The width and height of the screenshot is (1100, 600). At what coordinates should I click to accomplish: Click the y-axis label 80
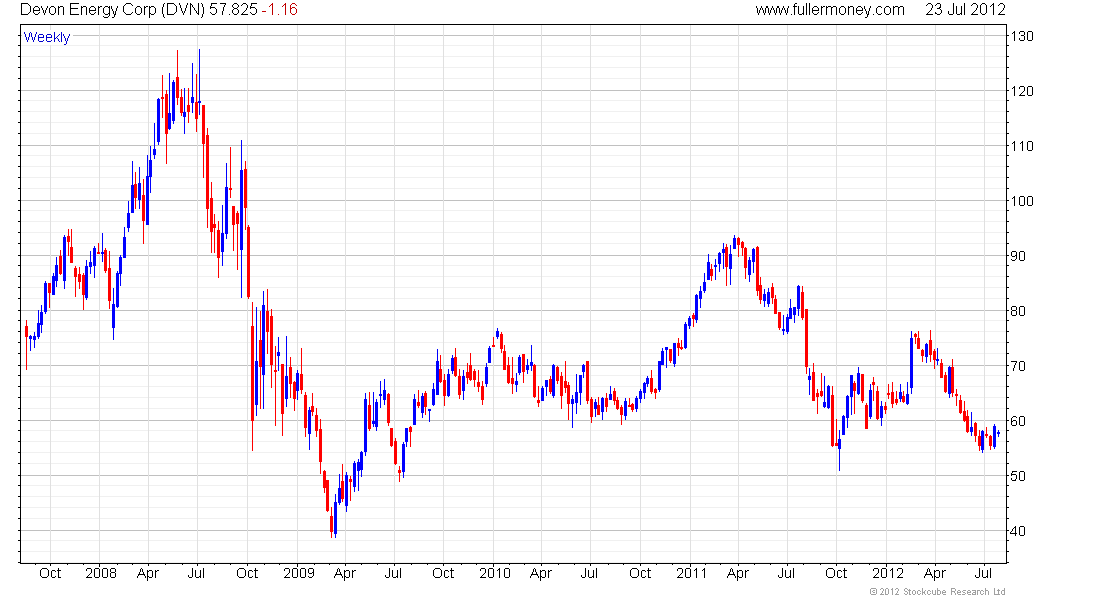tap(1018, 312)
